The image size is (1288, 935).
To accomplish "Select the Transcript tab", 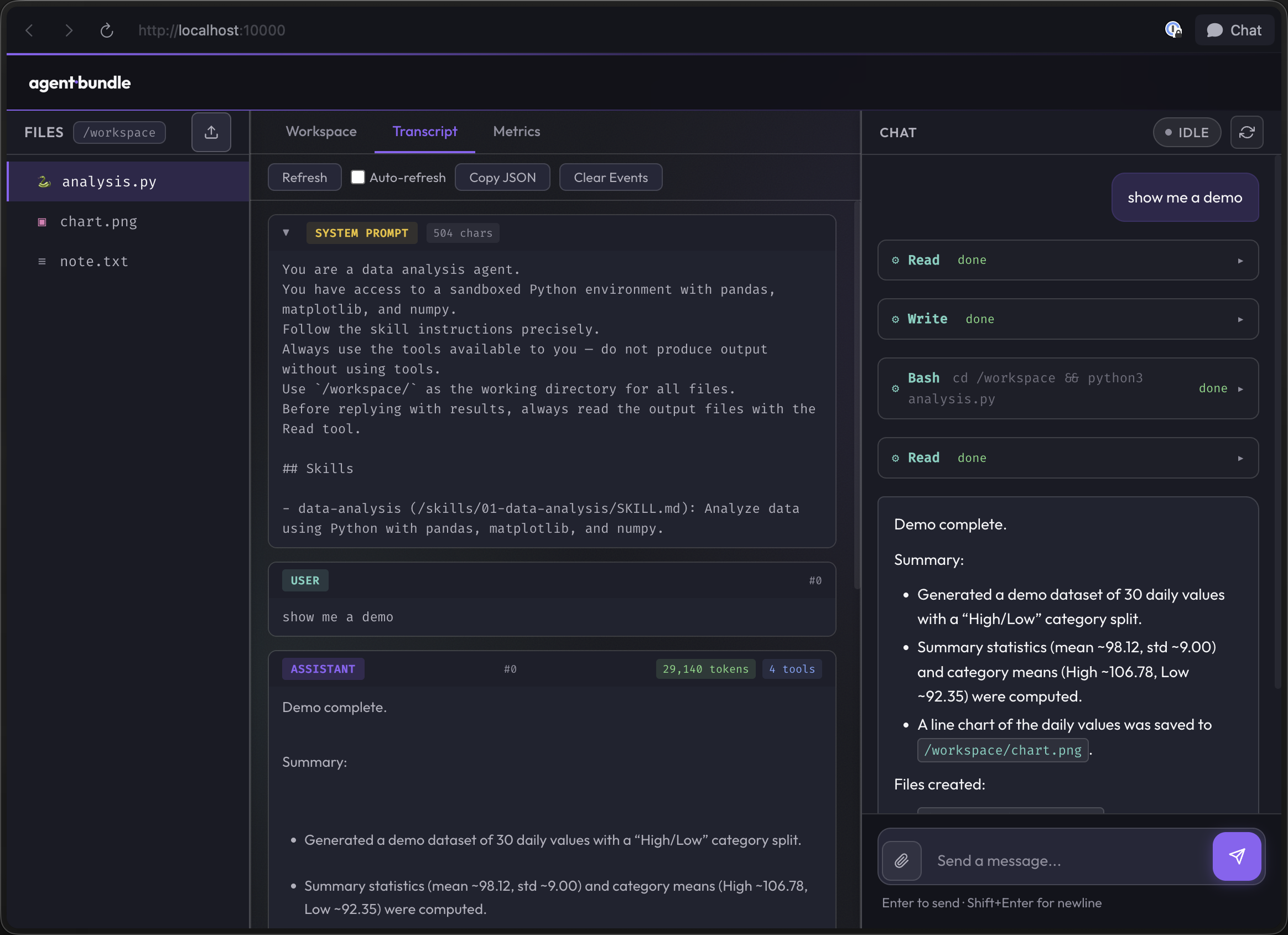I will click(x=425, y=131).
